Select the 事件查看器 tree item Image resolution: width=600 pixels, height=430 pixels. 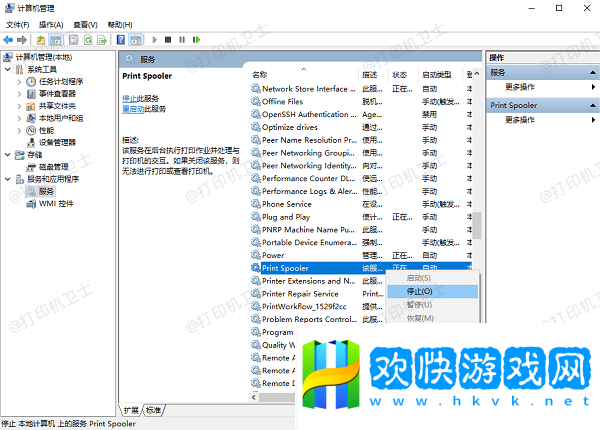pyautogui.click(x=57, y=94)
